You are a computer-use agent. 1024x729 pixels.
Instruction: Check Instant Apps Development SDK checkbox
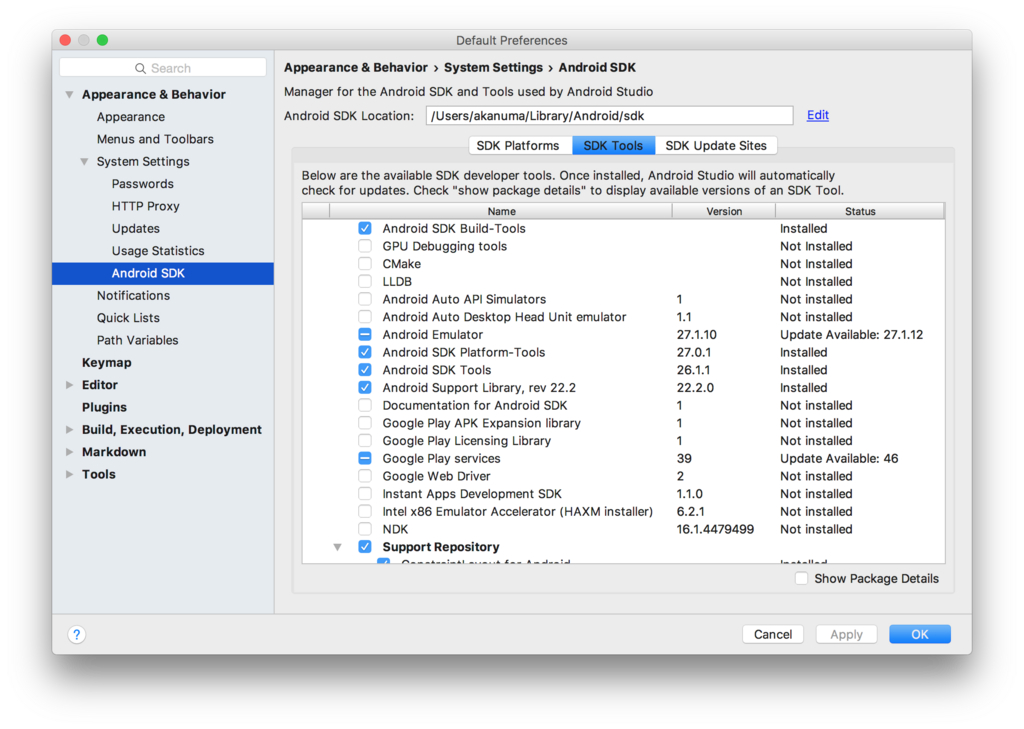pyautogui.click(x=365, y=494)
